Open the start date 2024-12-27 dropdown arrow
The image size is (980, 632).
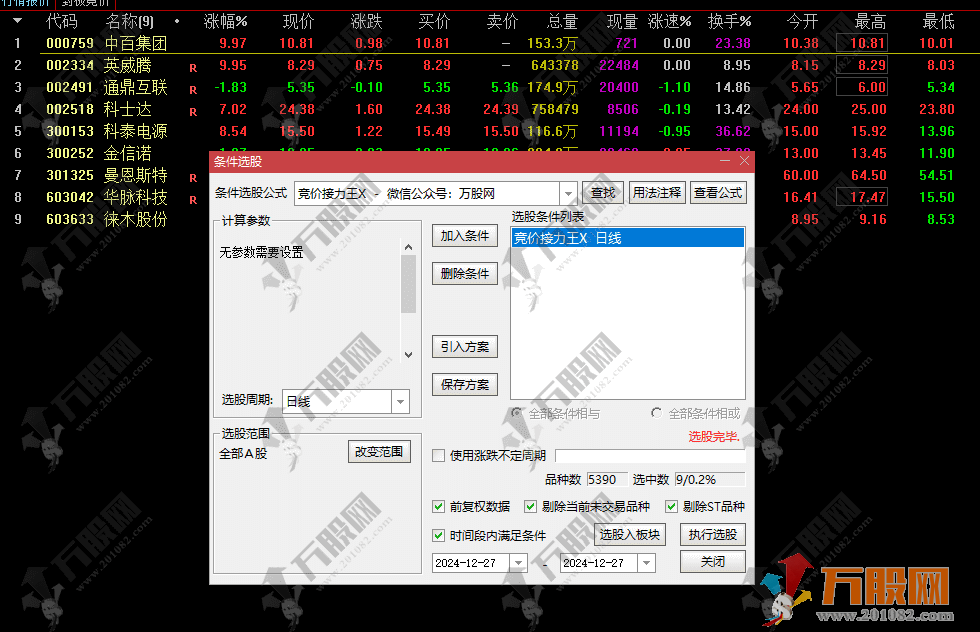[518, 563]
